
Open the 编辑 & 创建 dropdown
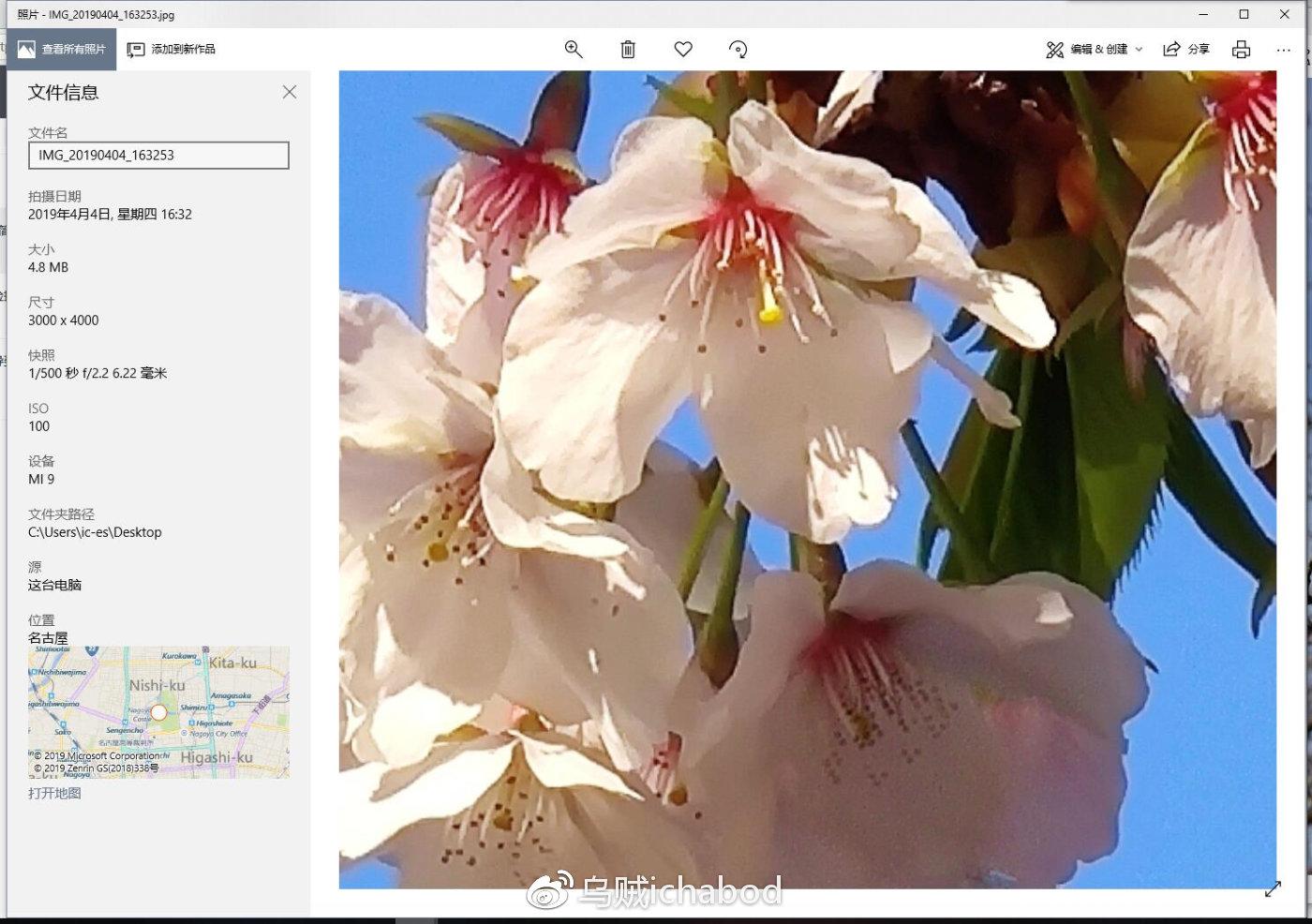pyautogui.click(x=1095, y=50)
